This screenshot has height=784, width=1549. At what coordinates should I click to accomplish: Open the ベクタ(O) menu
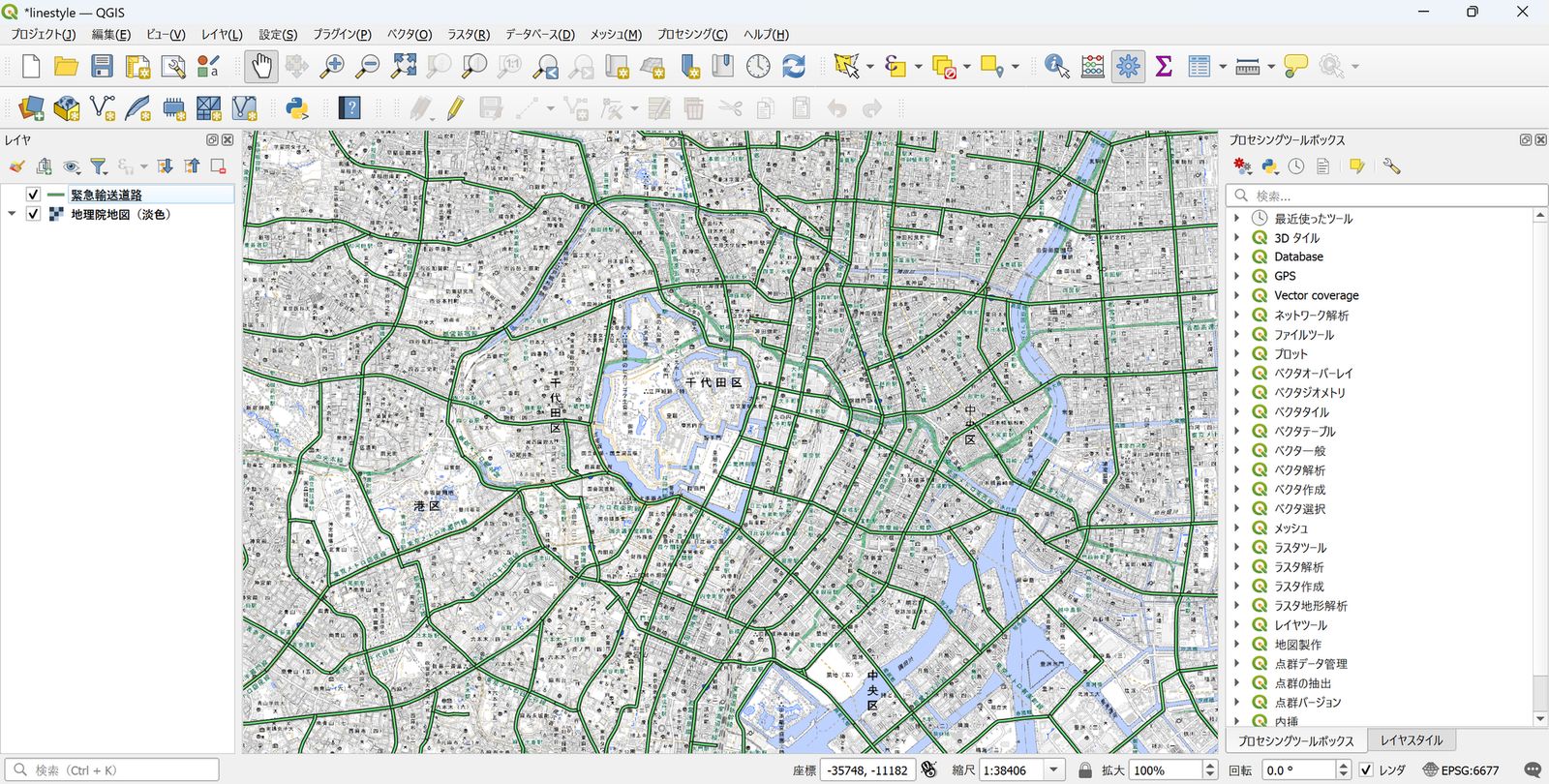click(410, 34)
